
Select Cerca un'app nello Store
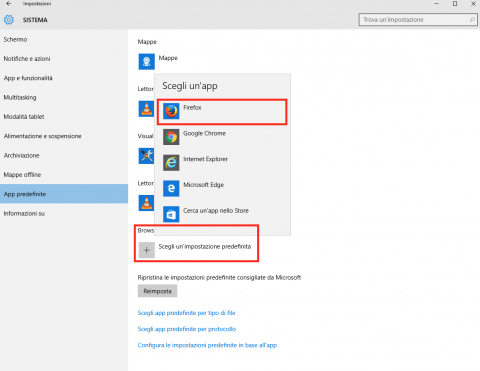(222, 214)
